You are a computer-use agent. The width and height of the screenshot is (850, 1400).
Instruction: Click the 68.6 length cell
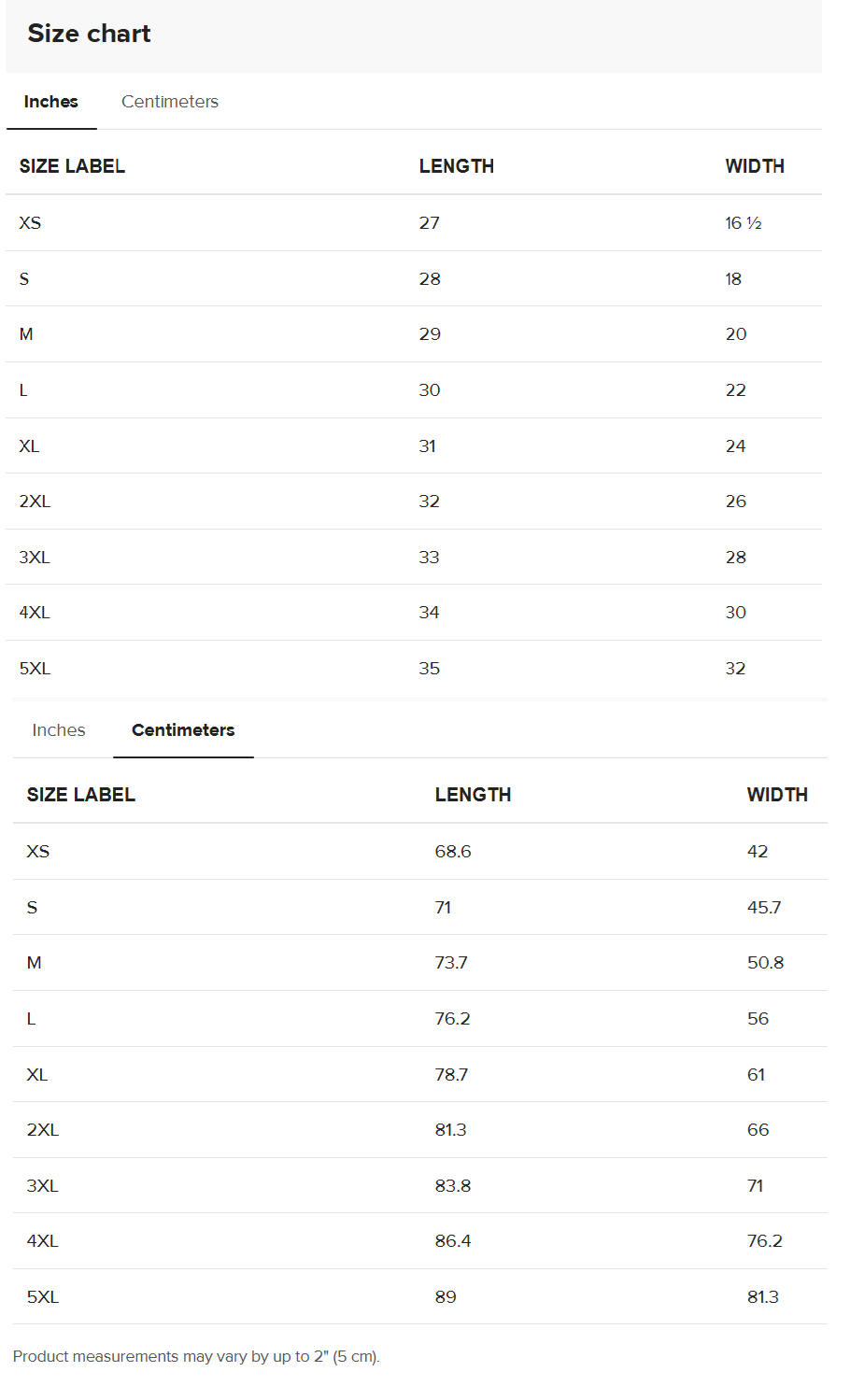tap(453, 852)
